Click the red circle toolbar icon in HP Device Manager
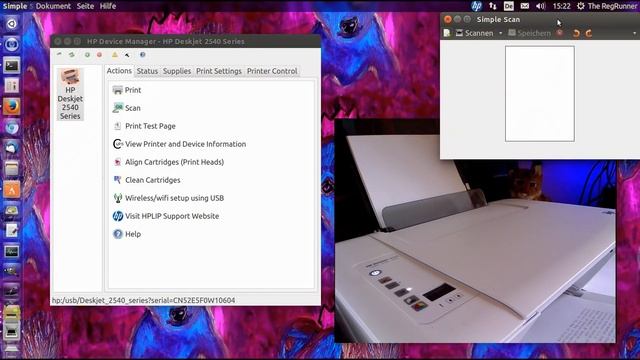The height and width of the screenshot is (360, 640). pyautogui.click(x=100, y=54)
